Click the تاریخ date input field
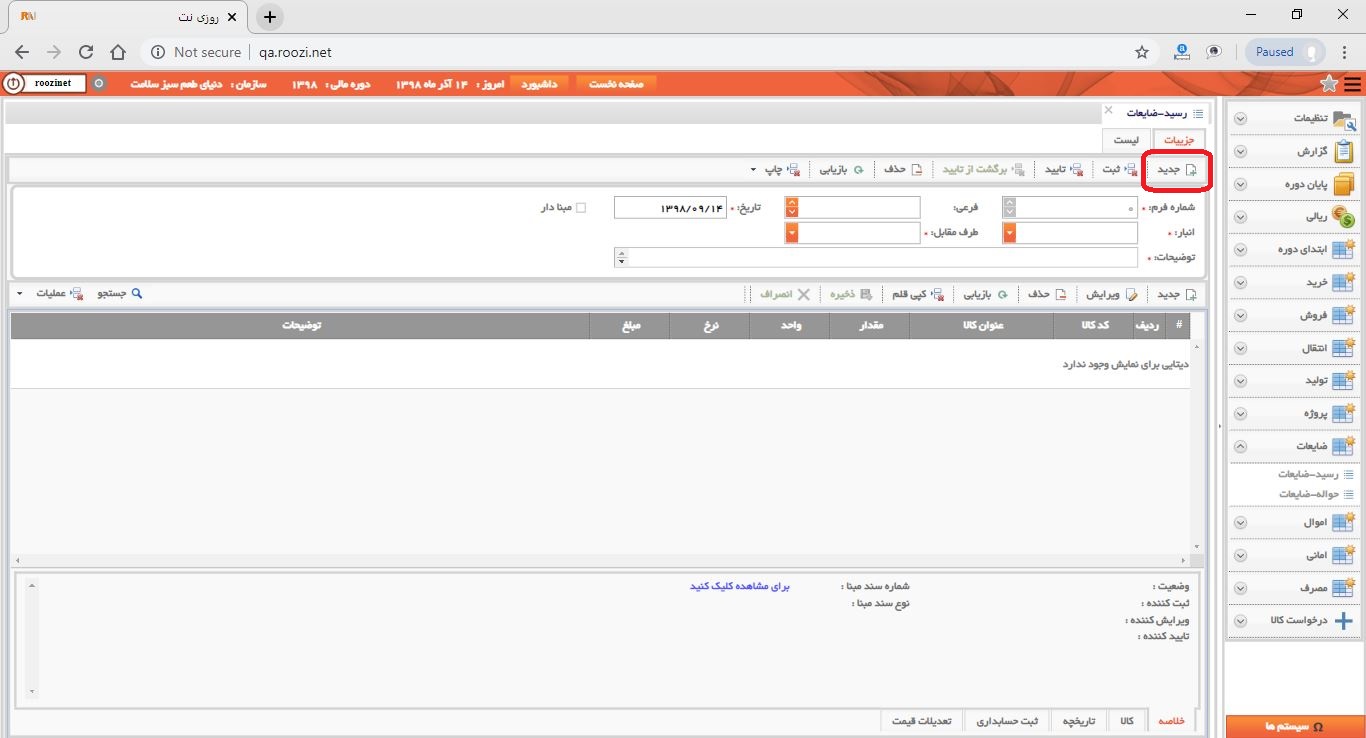The height and width of the screenshot is (738, 1366). tap(670, 207)
